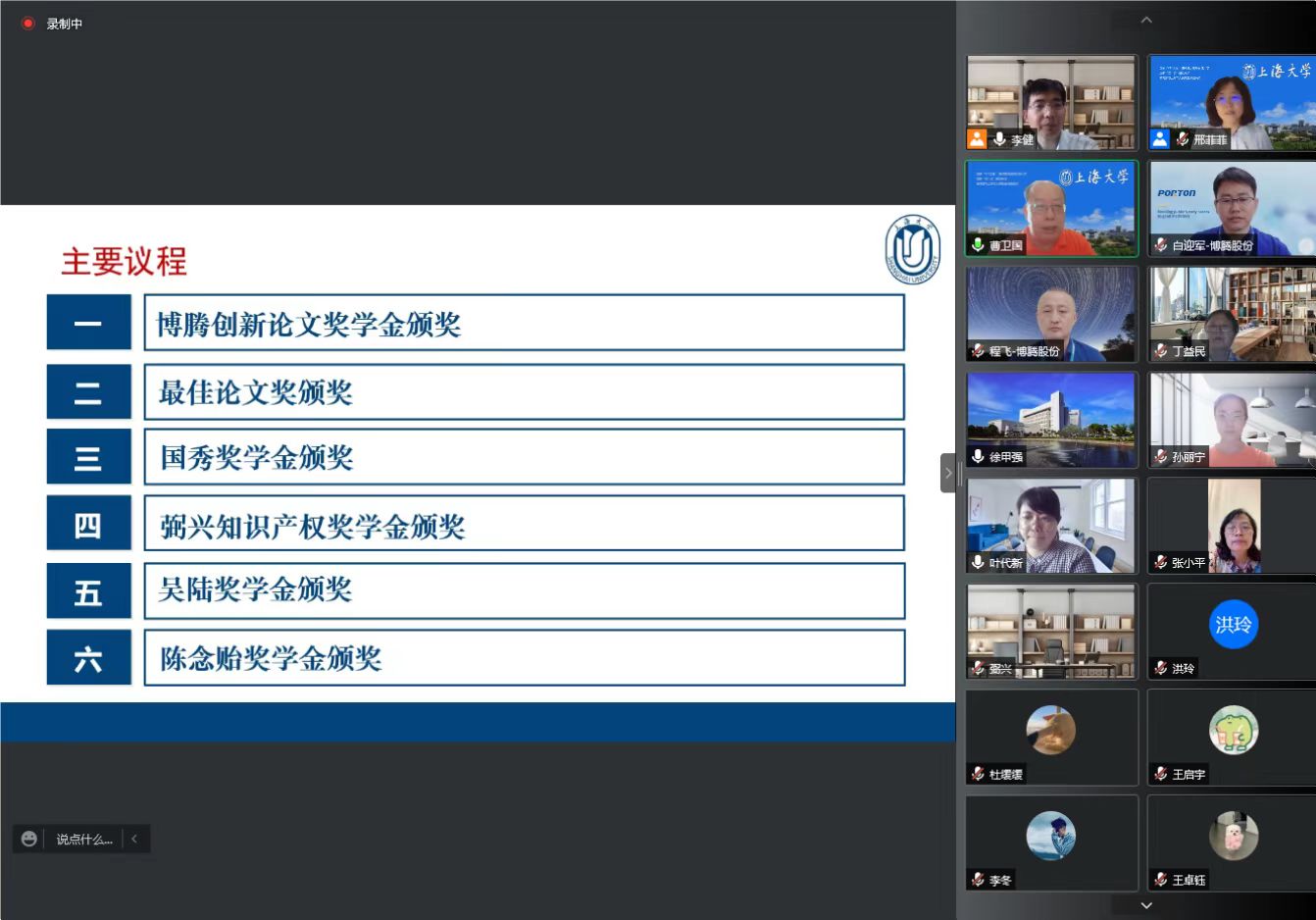This screenshot has height=920, width=1316.
Task: Toggle the muted mic icon for 白迎军-博腾股份
Action: pyautogui.click(x=1161, y=245)
